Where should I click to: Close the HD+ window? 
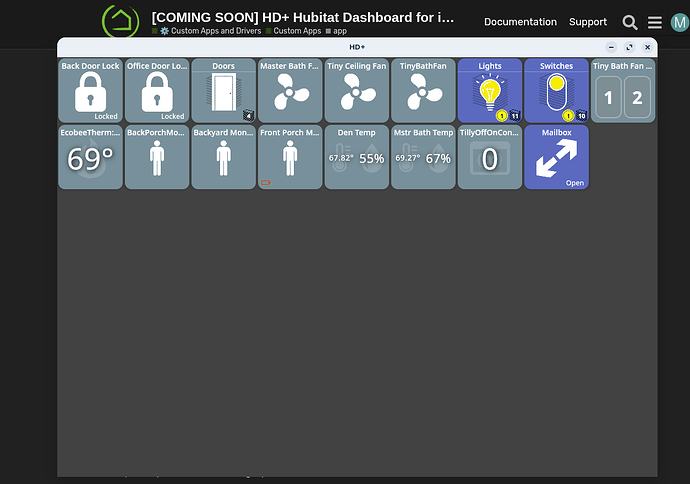(x=647, y=47)
